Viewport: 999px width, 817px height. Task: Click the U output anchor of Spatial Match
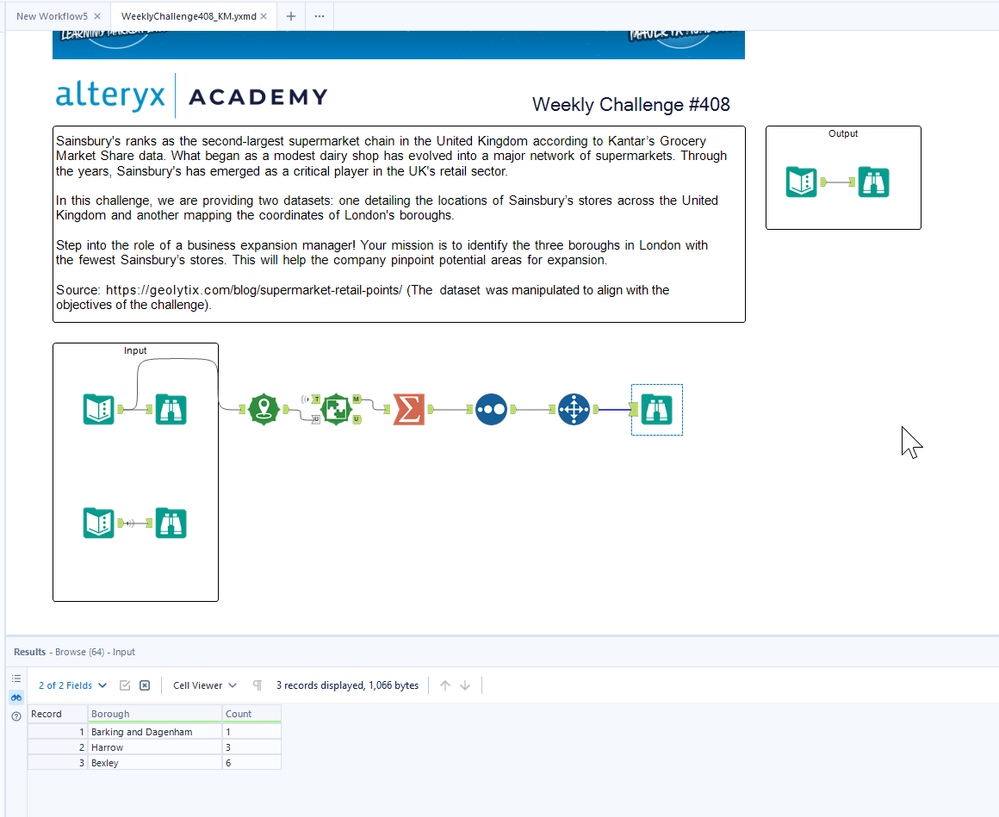(x=357, y=419)
